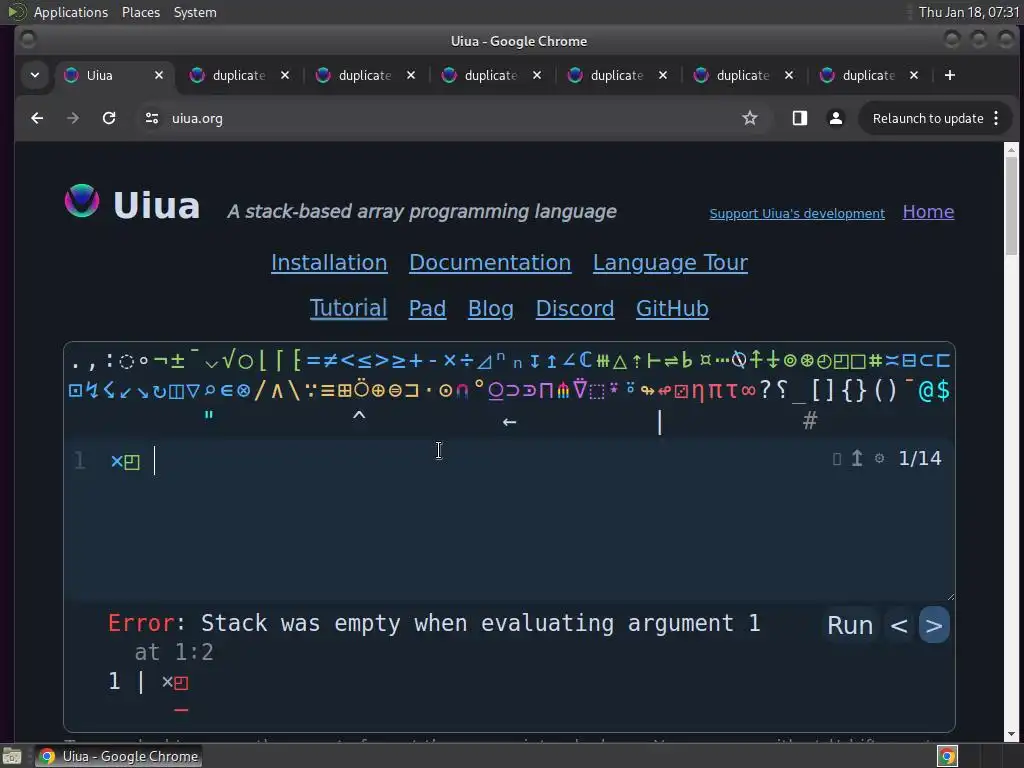Viewport: 1024px width, 768px height.
Task: Insert the multiply glyph × from palette
Action: (449, 360)
